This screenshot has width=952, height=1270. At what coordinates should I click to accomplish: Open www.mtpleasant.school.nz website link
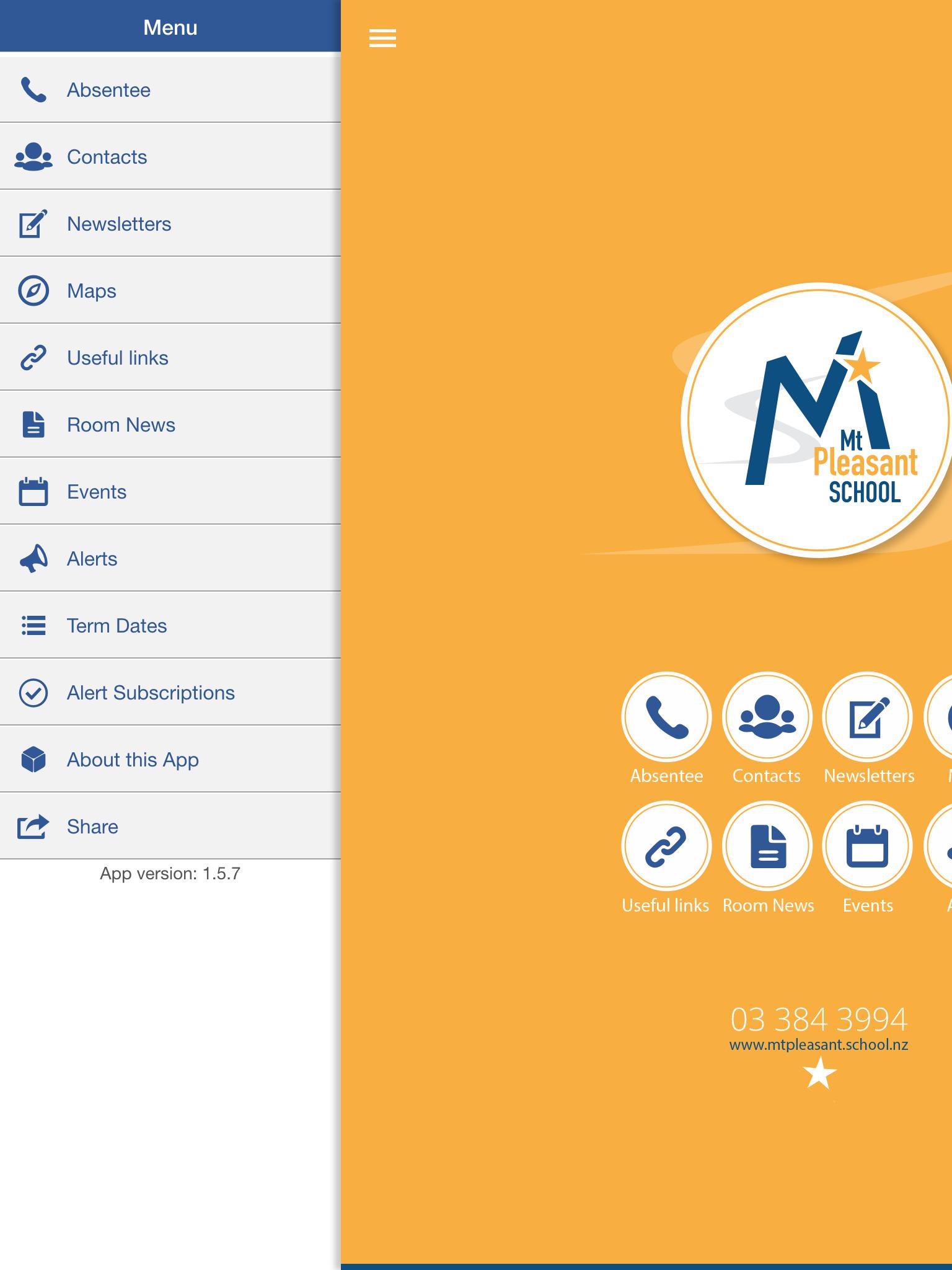click(x=819, y=1046)
